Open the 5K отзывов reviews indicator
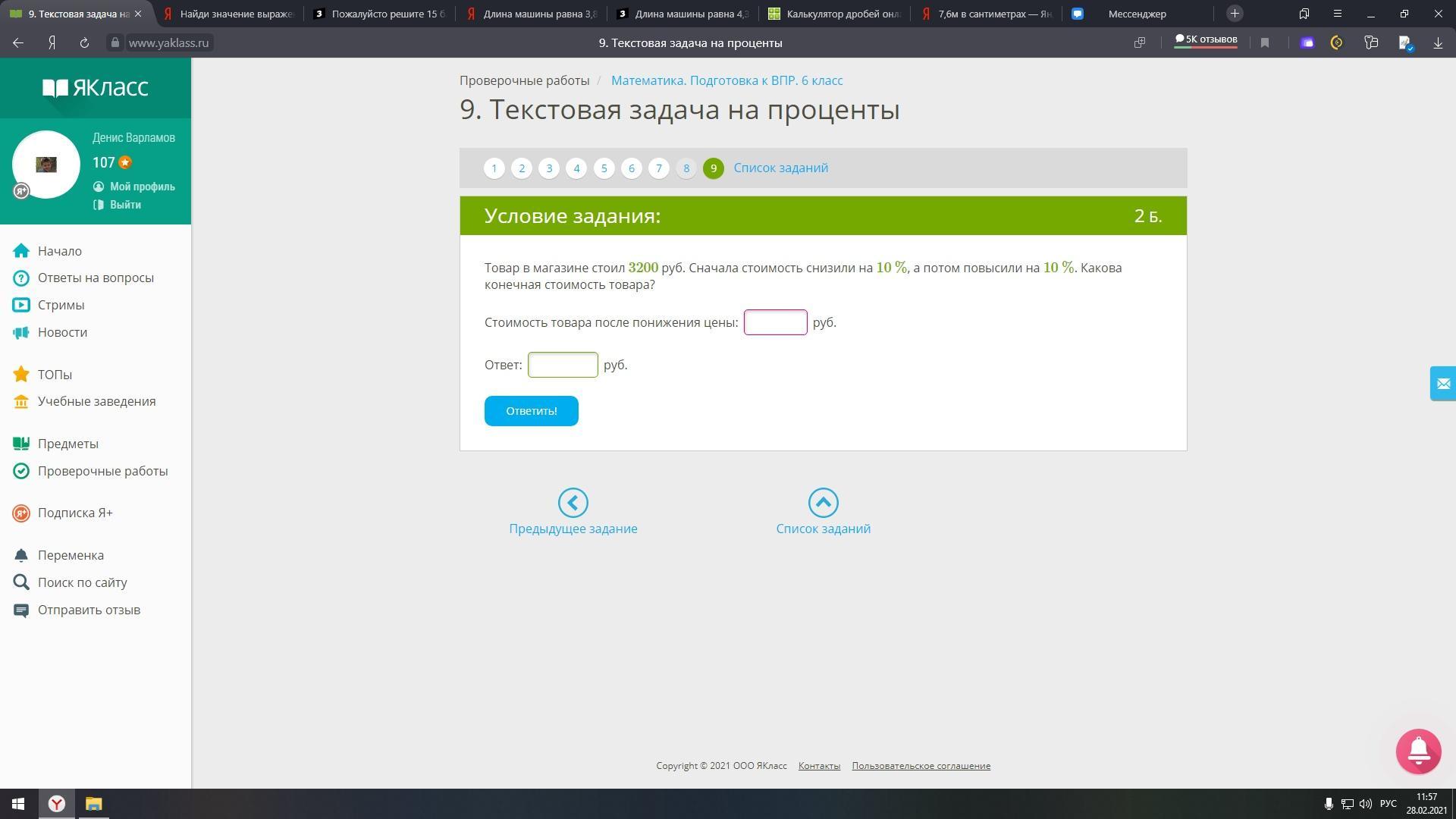This screenshot has height=819, width=1456. [x=1206, y=40]
